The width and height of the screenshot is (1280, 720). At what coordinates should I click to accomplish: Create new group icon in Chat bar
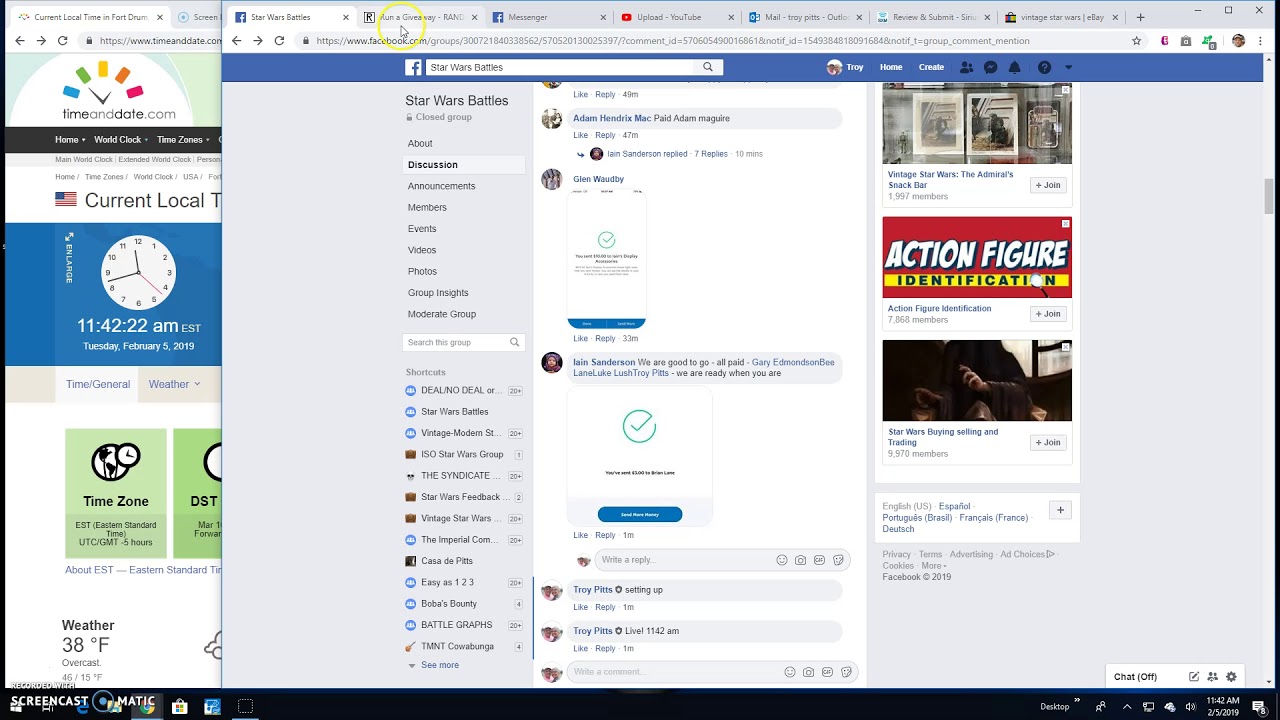[x=1213, y=677]
